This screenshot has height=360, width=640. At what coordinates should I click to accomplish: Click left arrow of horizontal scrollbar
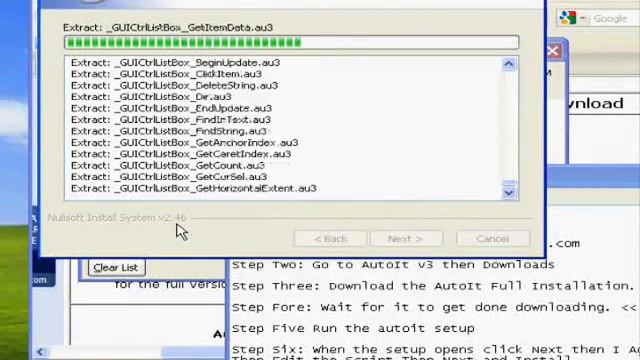[40, 352]
